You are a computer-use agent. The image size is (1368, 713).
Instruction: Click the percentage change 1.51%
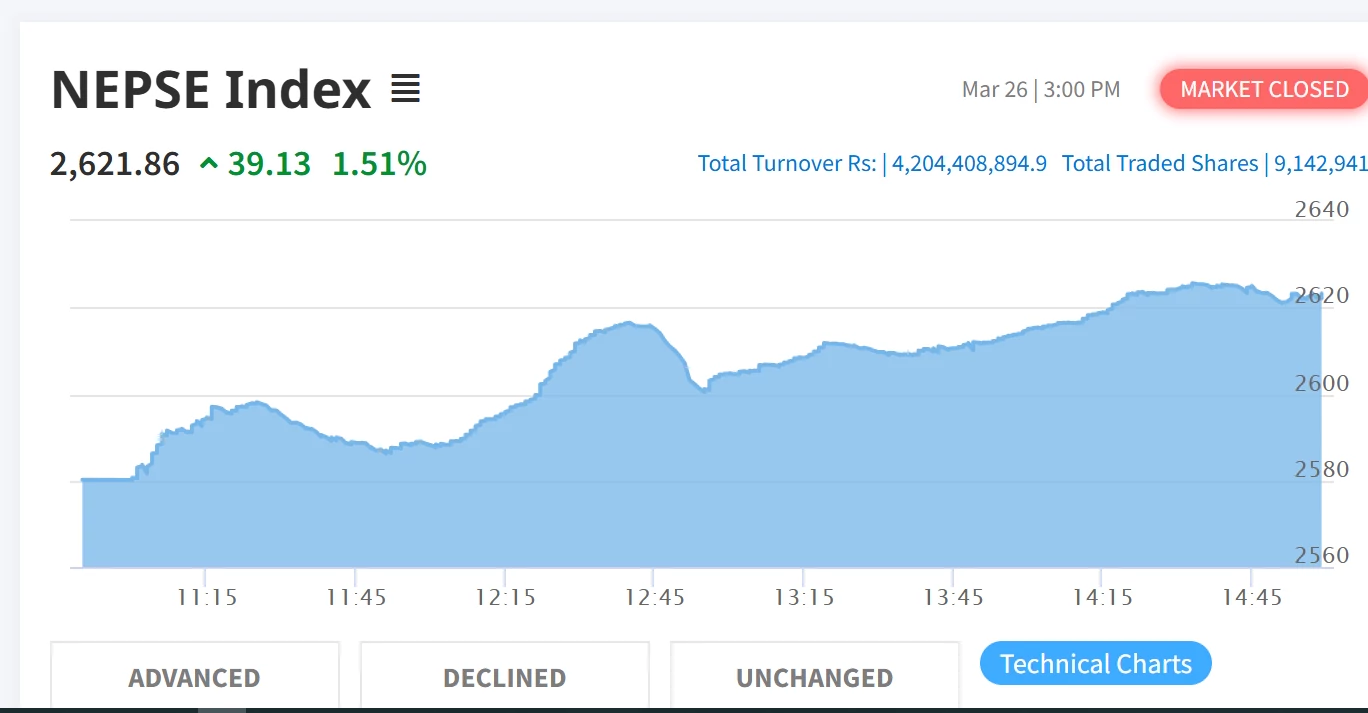click(x=379, y=163)
